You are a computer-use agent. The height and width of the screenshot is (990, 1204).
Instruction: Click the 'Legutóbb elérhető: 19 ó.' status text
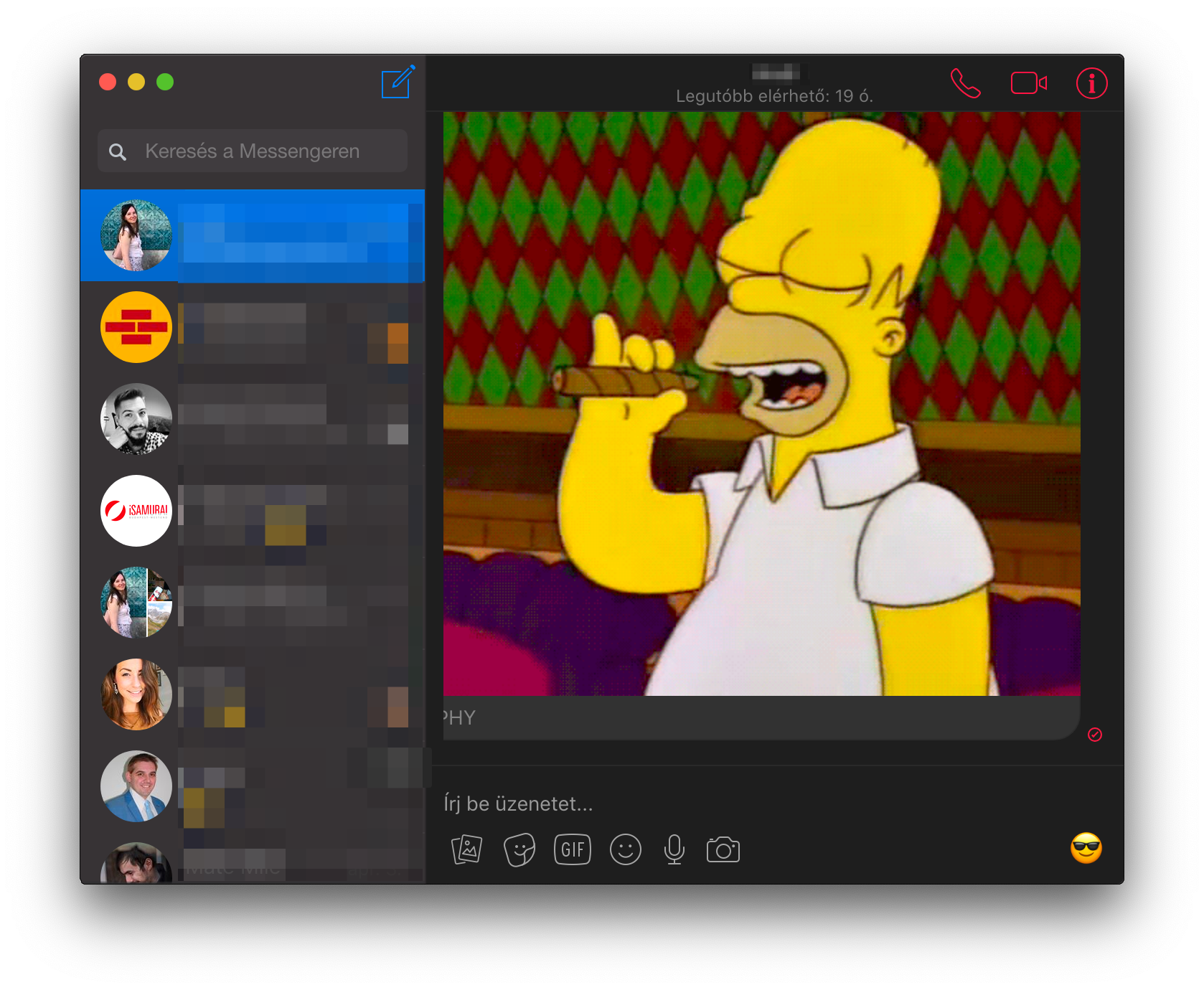click(x=774, y=96)
